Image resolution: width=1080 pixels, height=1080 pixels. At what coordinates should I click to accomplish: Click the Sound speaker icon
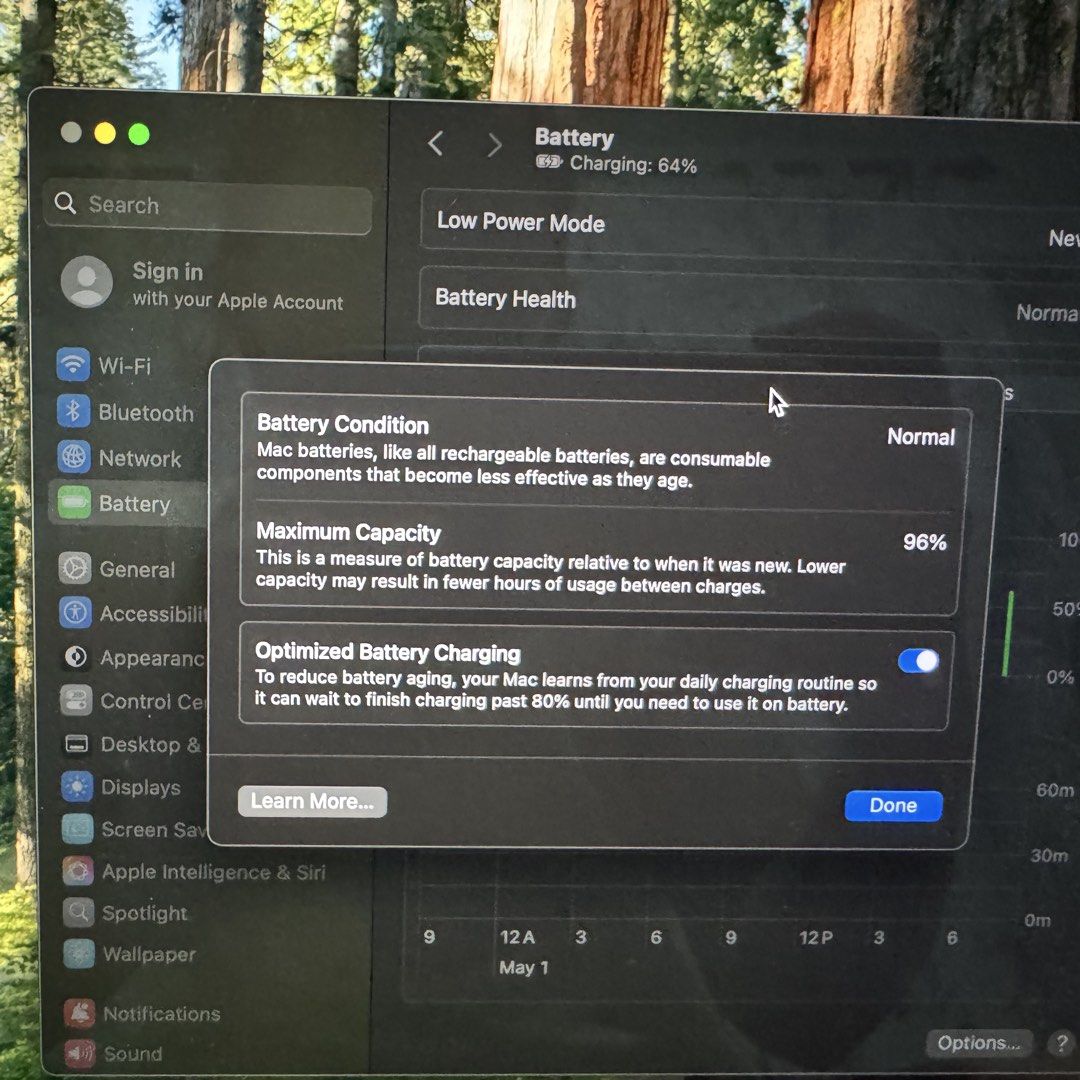[x=79, y=1052]
